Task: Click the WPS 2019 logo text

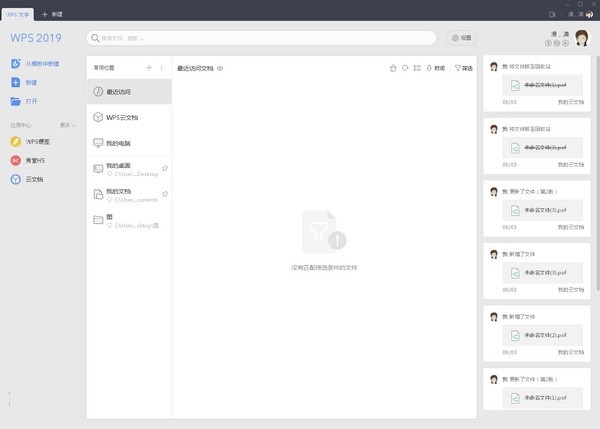Action: tap(36, 38)
